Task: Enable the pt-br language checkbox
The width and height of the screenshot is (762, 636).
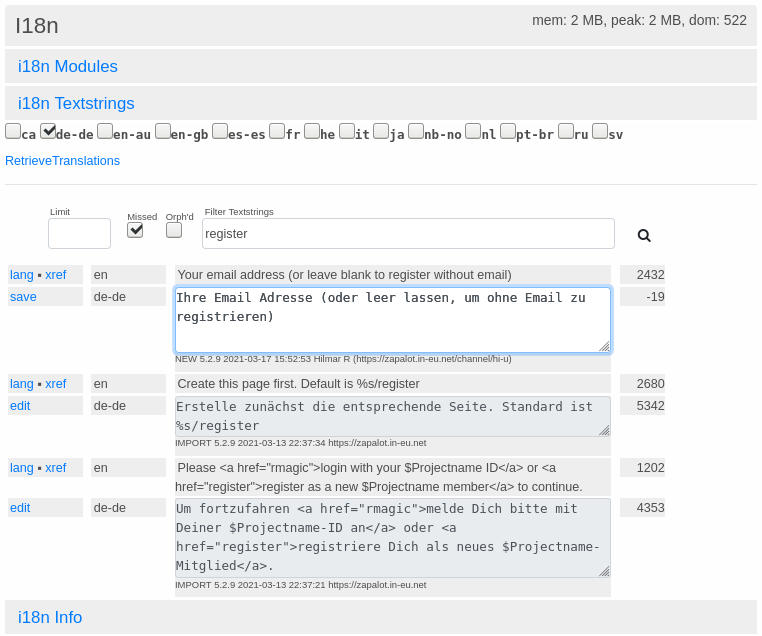Action: tap(508, 131)
